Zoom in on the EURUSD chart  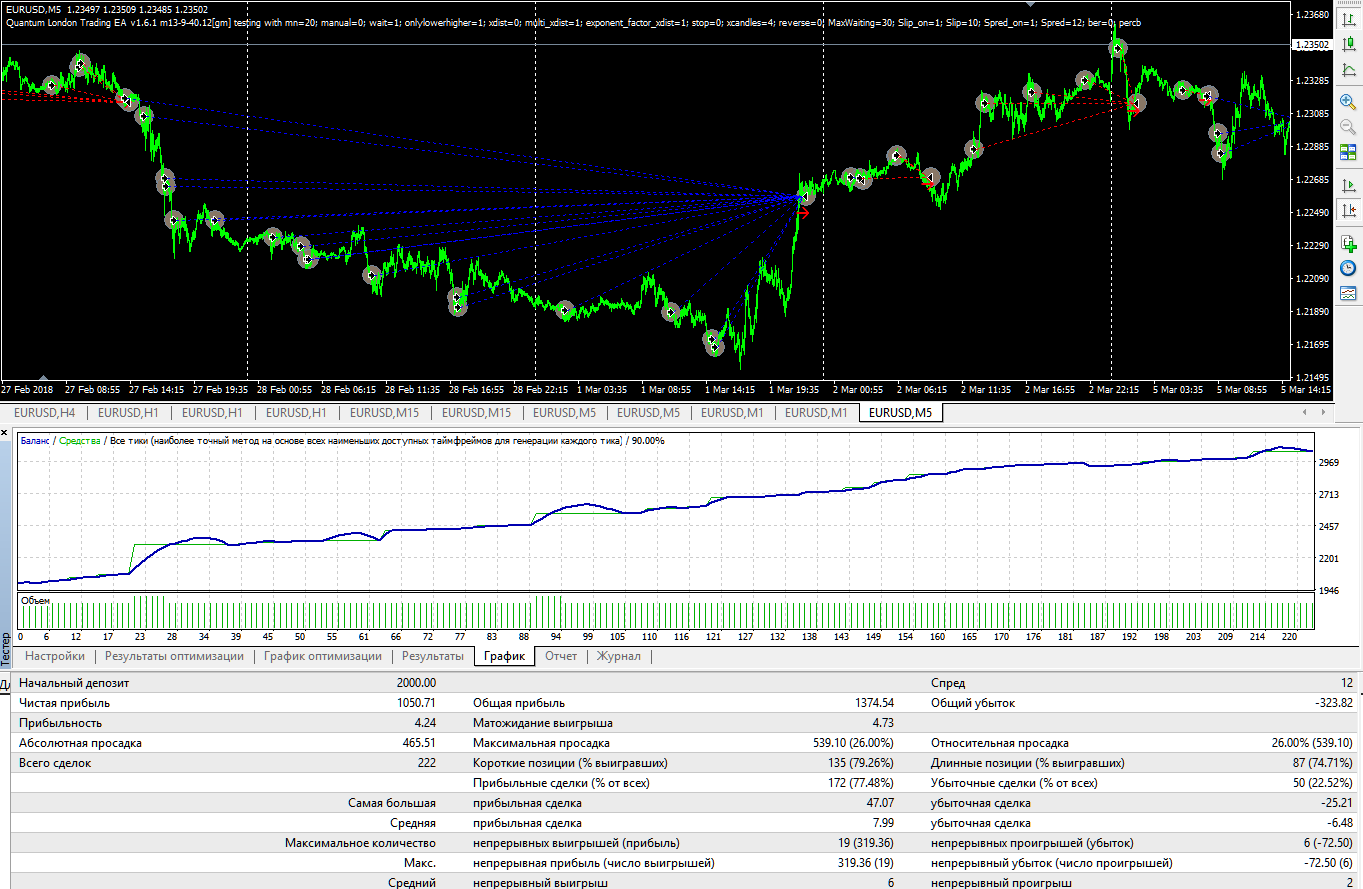[x=1348, y=101]
